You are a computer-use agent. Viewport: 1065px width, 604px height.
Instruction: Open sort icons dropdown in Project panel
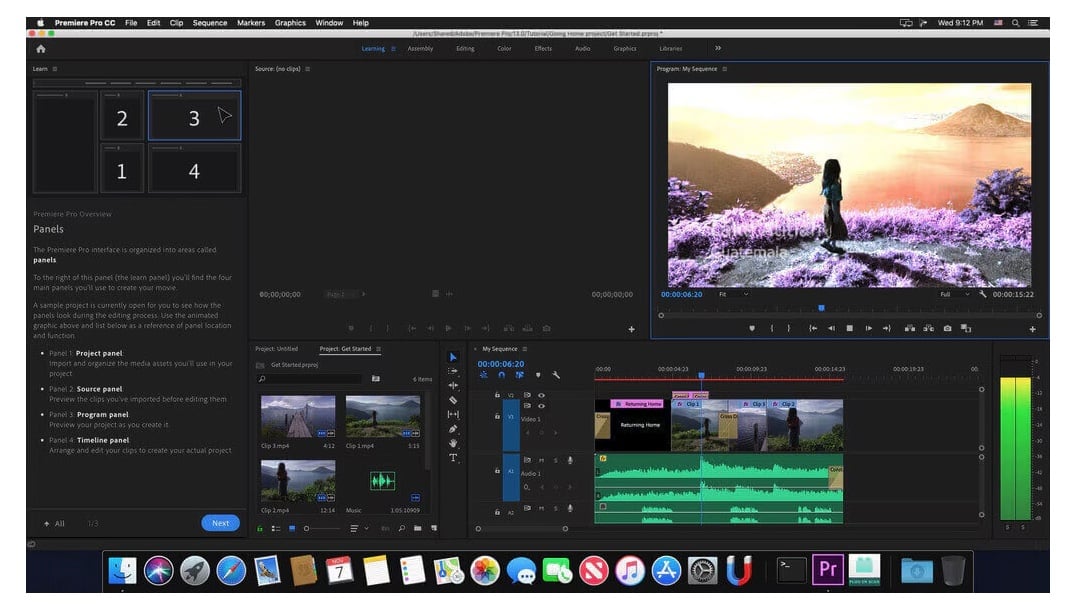coord(359,528)
